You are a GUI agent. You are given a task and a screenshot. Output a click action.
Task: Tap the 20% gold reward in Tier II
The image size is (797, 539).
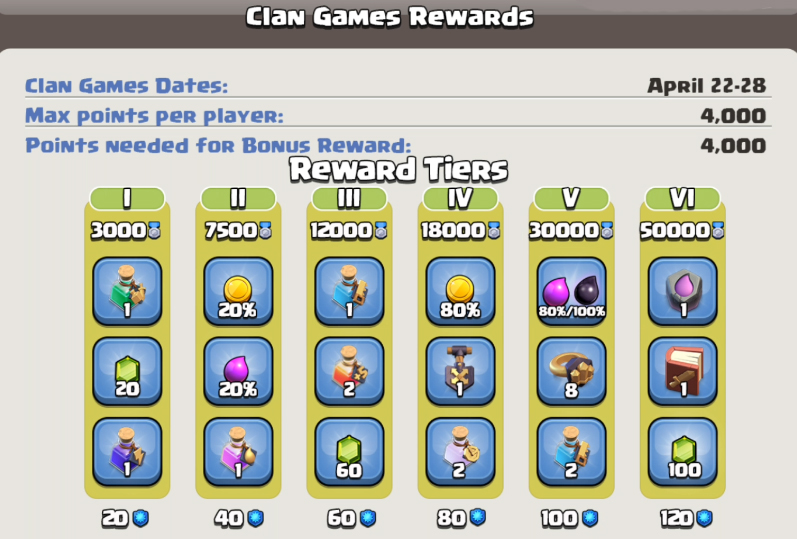pyautogui.click(x=238, y=291)
